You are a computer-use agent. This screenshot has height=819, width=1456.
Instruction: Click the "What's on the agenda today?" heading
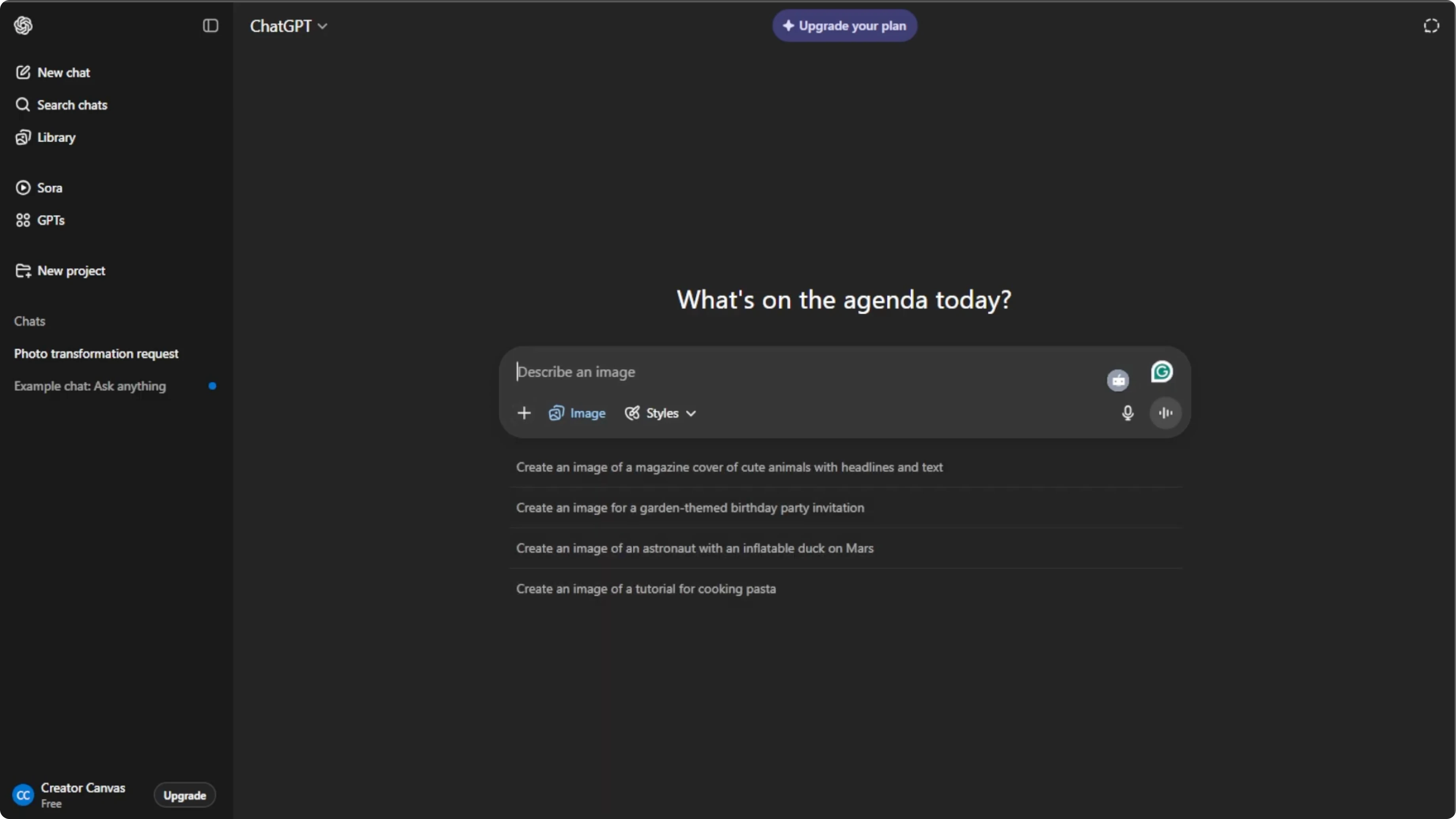(844, 300)
